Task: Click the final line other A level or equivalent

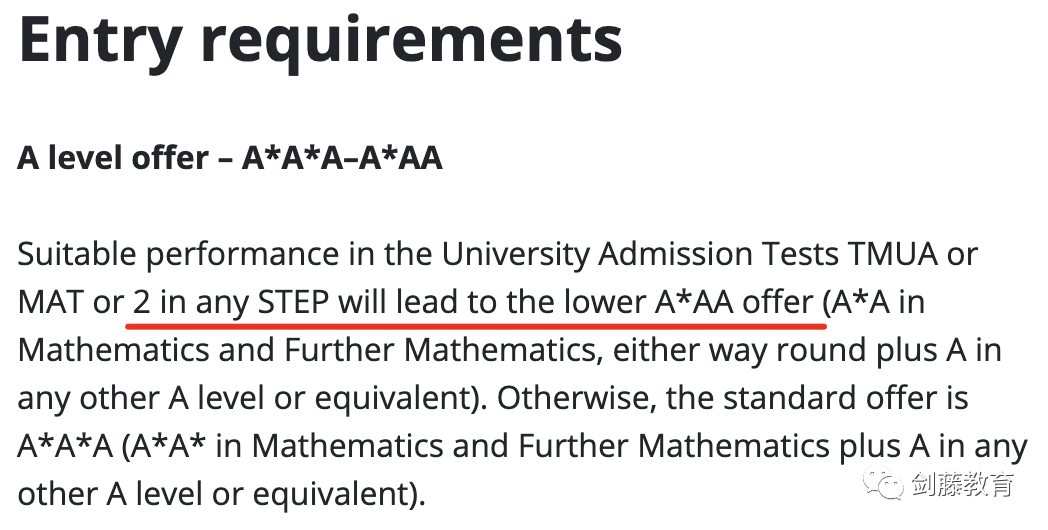Action: coord(221,495)
